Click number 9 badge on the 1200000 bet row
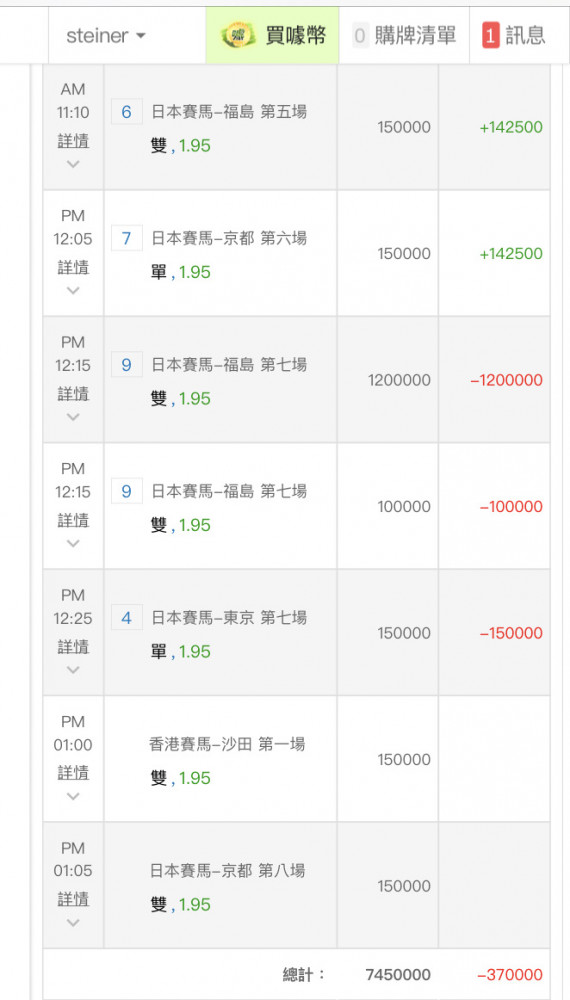The height and width of the screenshot is (1000, 570). (x=126, y=365)
